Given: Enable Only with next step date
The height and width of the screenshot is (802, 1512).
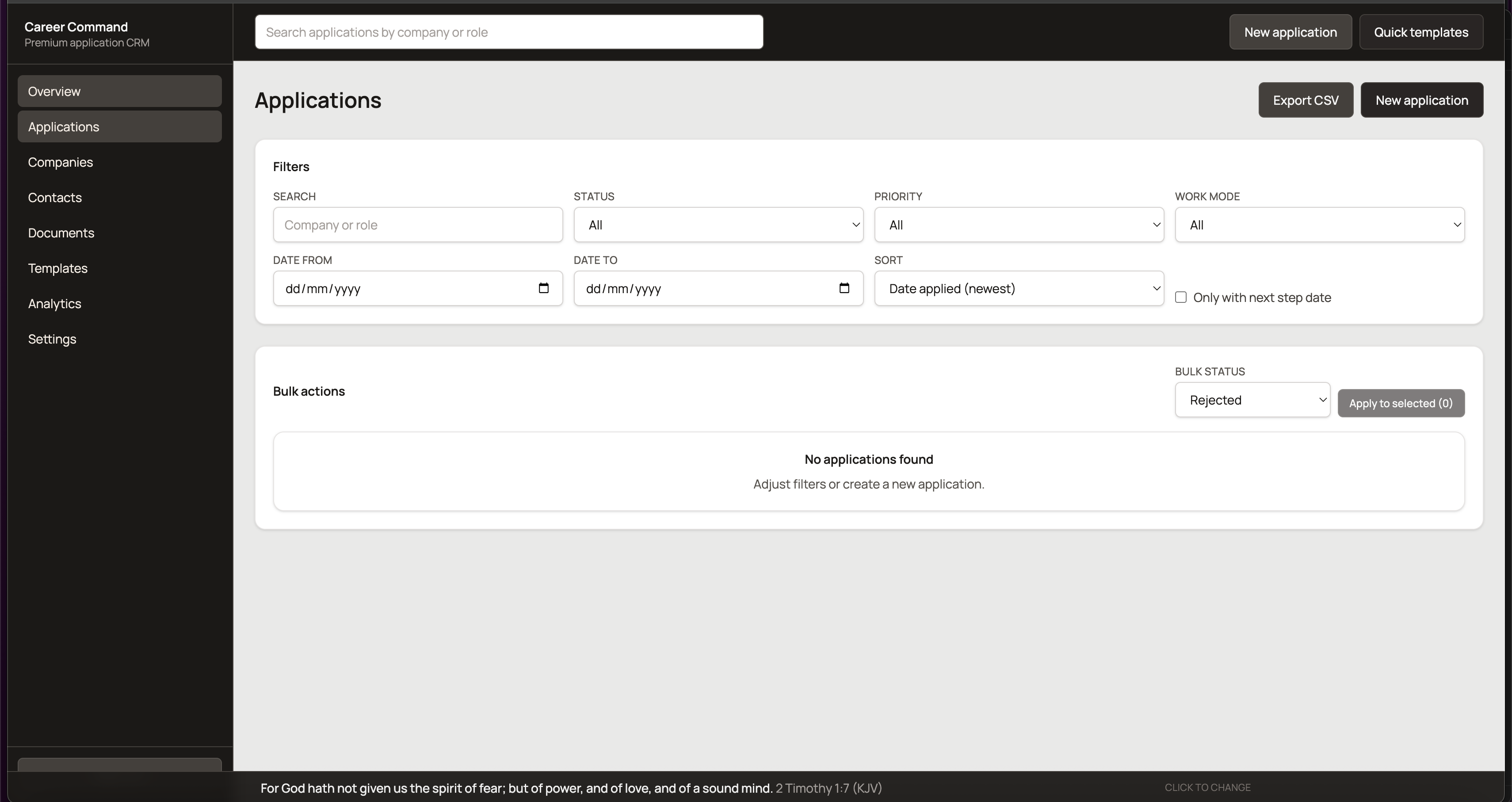Looking at the screenshot, I should coord(1181,297).
